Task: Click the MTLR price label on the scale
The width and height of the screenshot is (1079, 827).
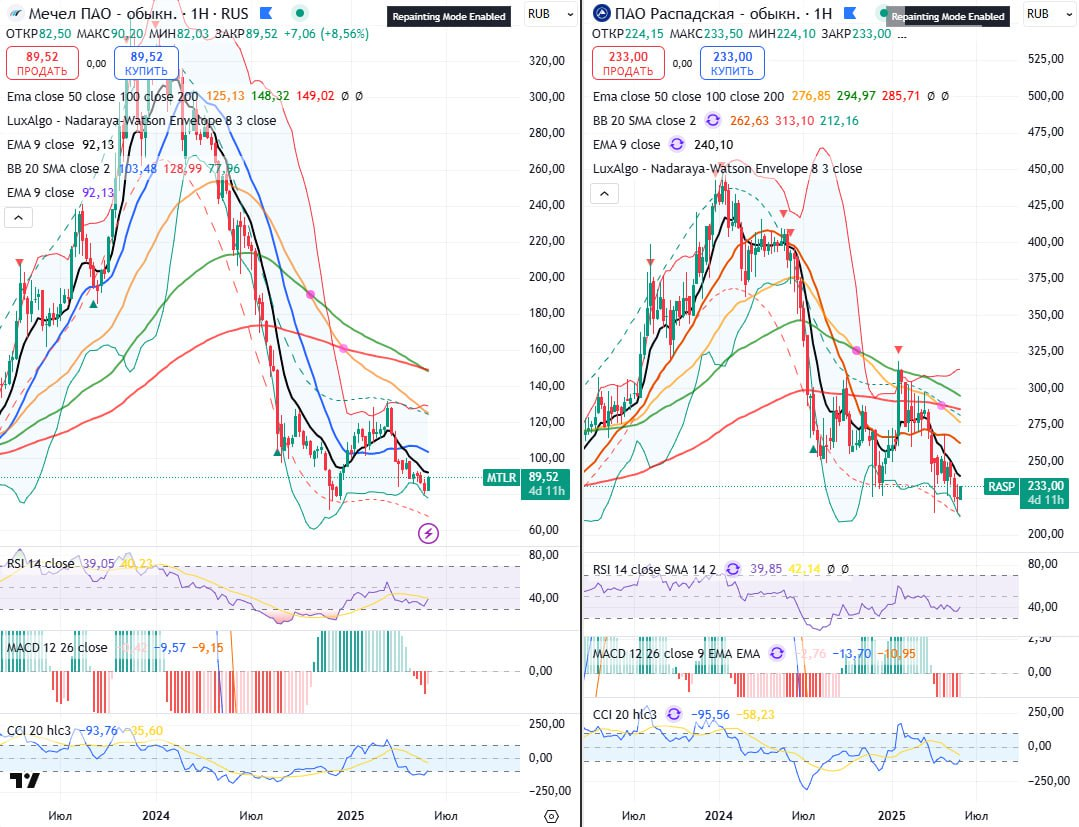Action: [x=501, y=477]
